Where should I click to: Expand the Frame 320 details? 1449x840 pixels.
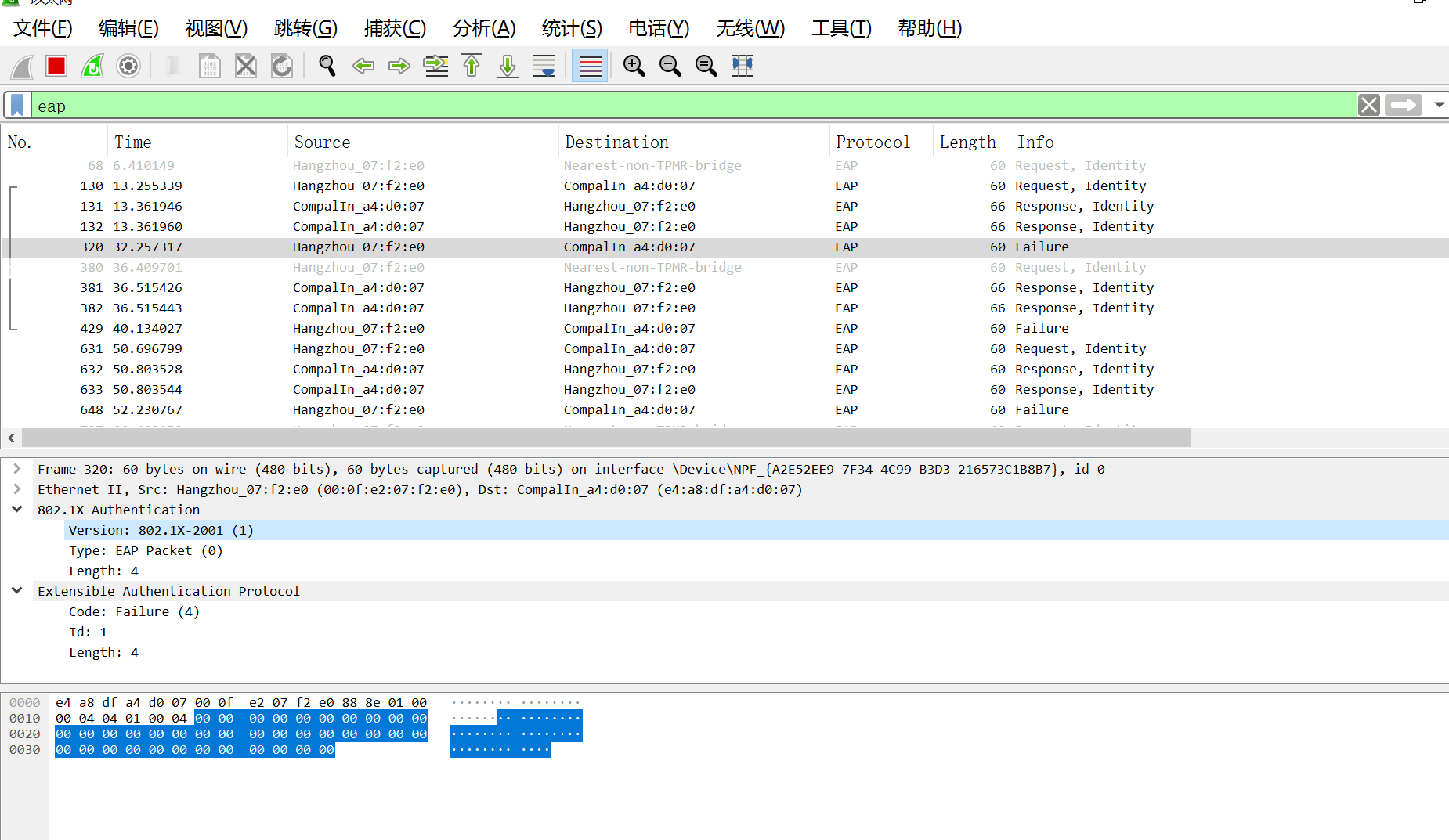pos(16,469)
